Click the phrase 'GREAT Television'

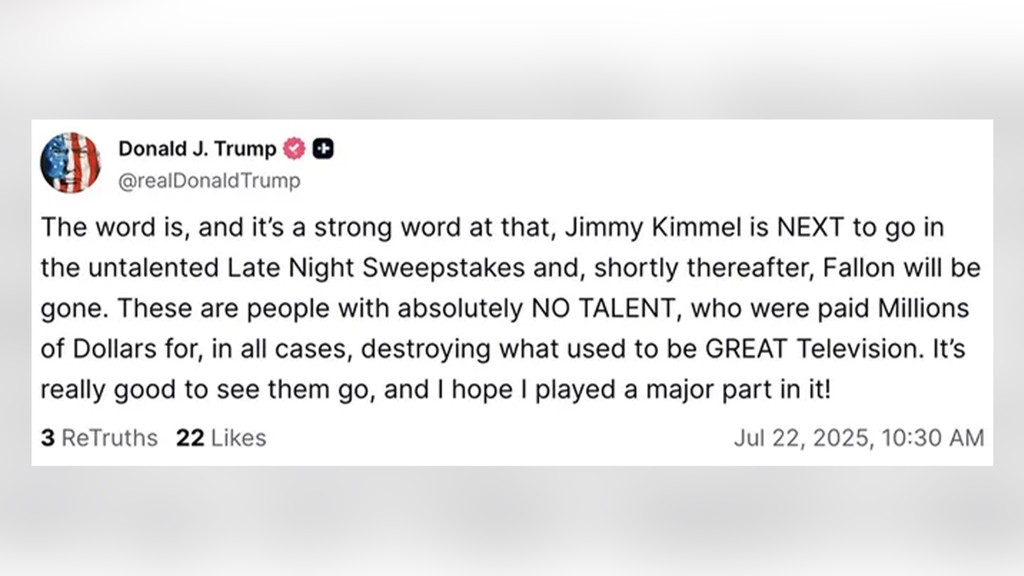(811, 349)
